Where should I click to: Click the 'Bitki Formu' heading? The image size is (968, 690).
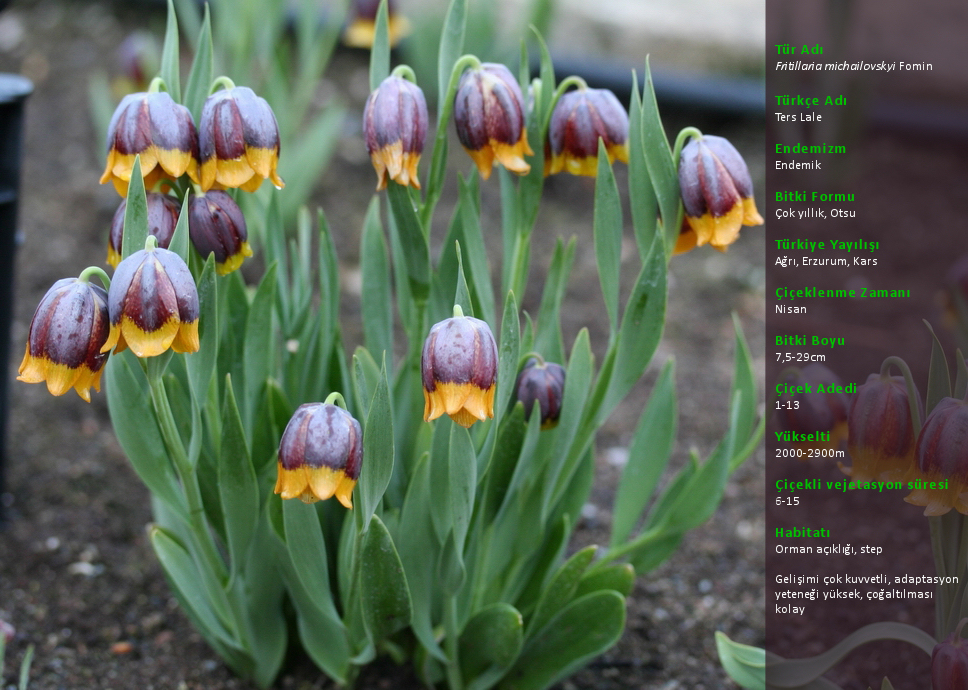pos(814,196)
